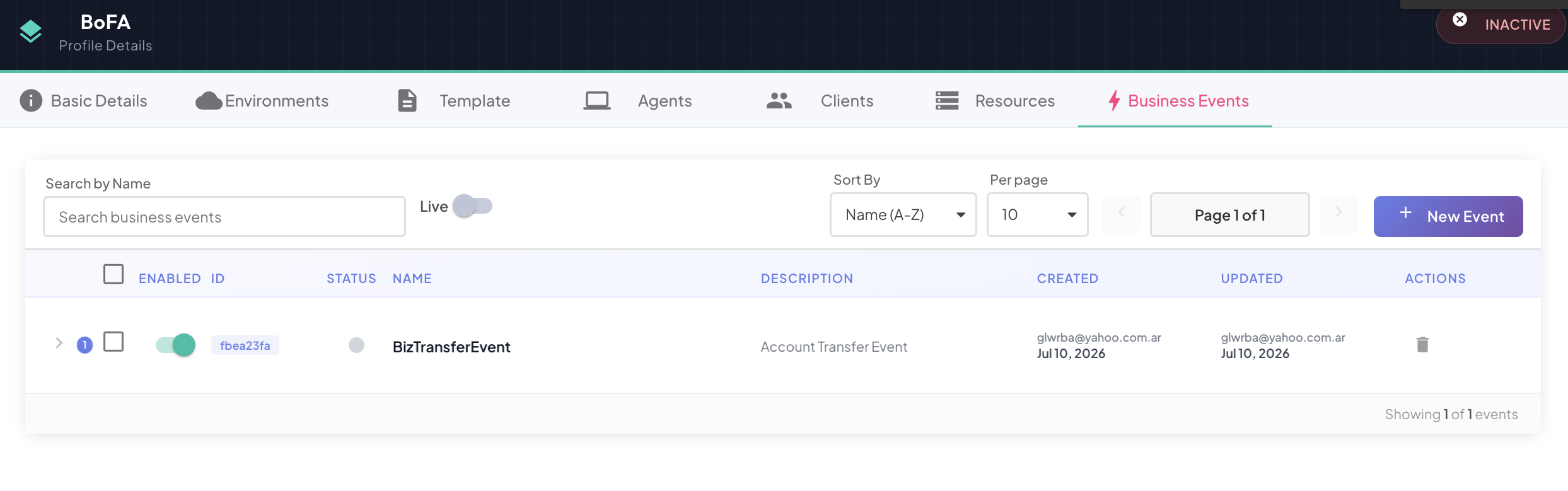Screen dimensions: 1568x491
Task: Open the Sort By Name (A-Z) dropdown
Action: (903, 215)
